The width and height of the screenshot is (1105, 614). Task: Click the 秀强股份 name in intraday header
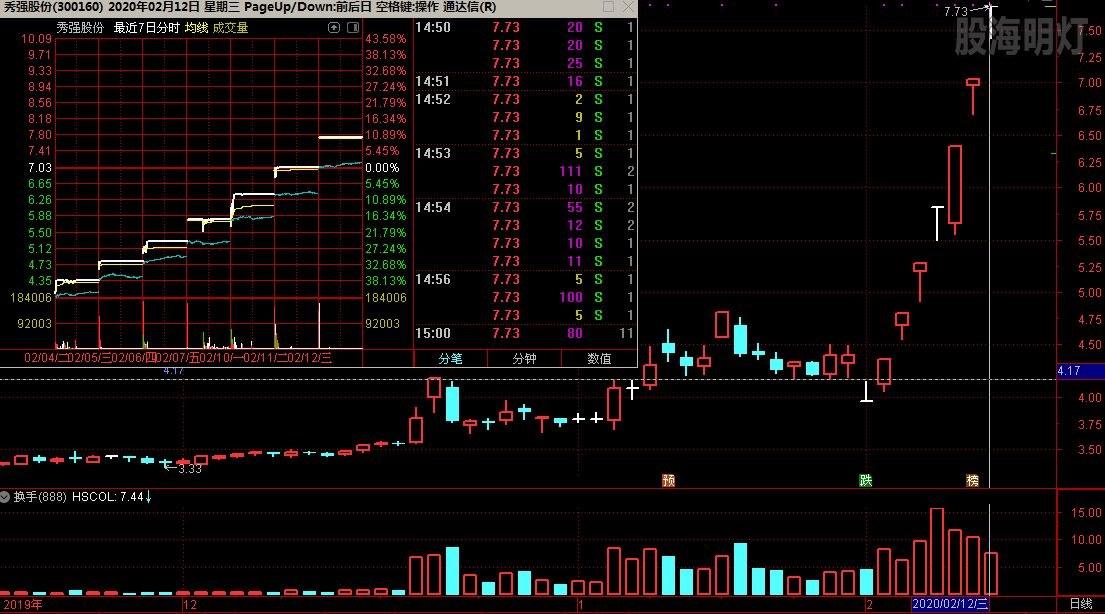pos(80,27)
